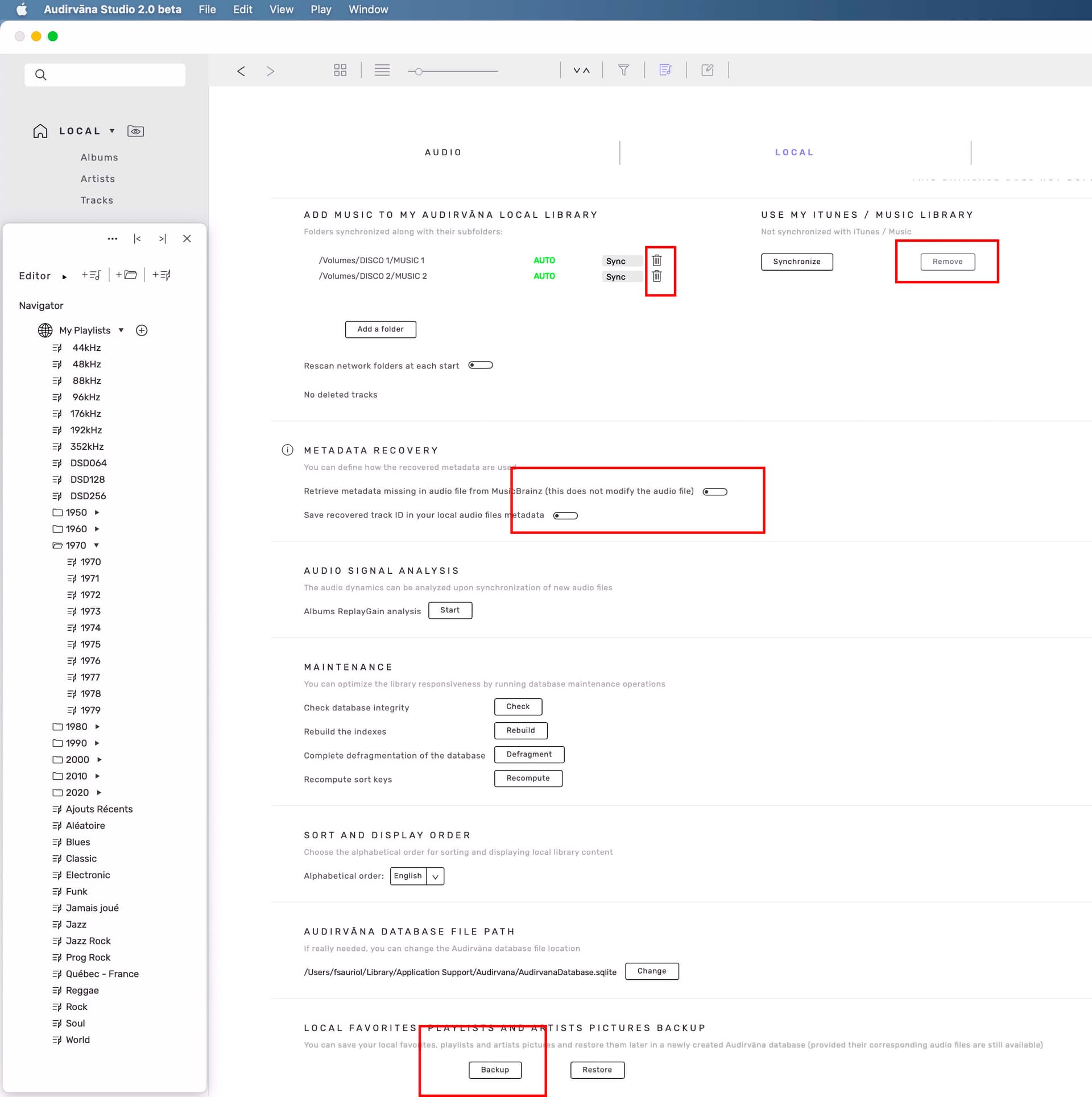Viewport: 1092px width, 1097px height.
Task: Click the search magnifier icon
Action: click(x=40, y=74)
